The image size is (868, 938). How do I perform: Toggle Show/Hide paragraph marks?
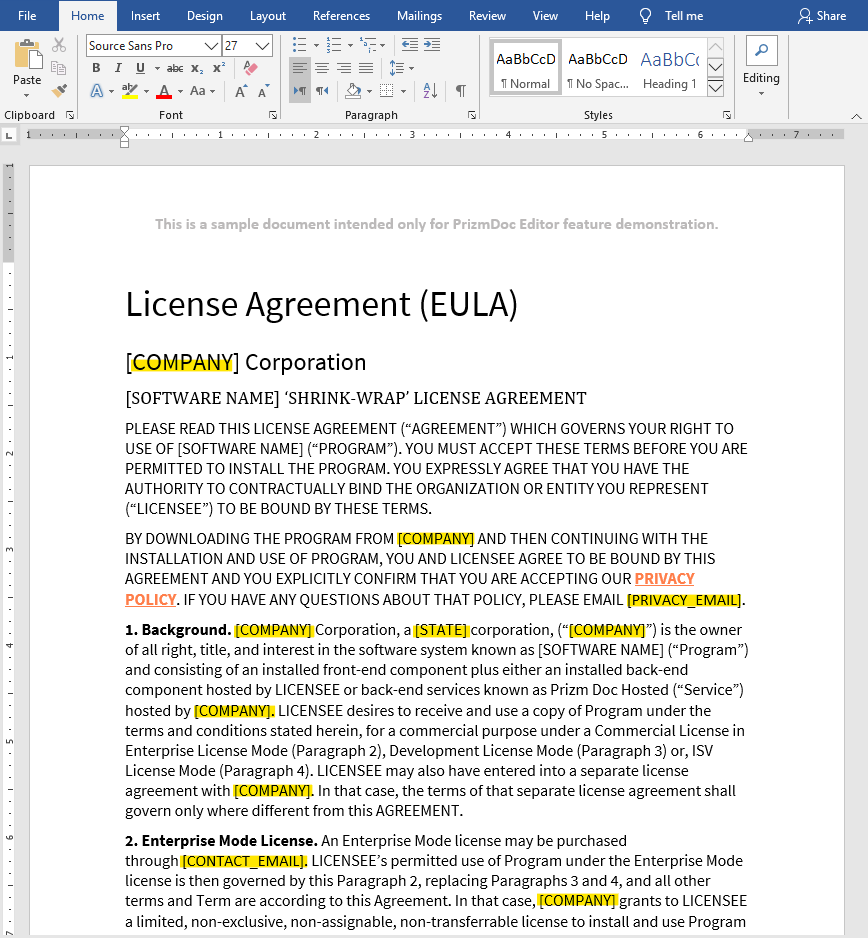pos(461,91)
